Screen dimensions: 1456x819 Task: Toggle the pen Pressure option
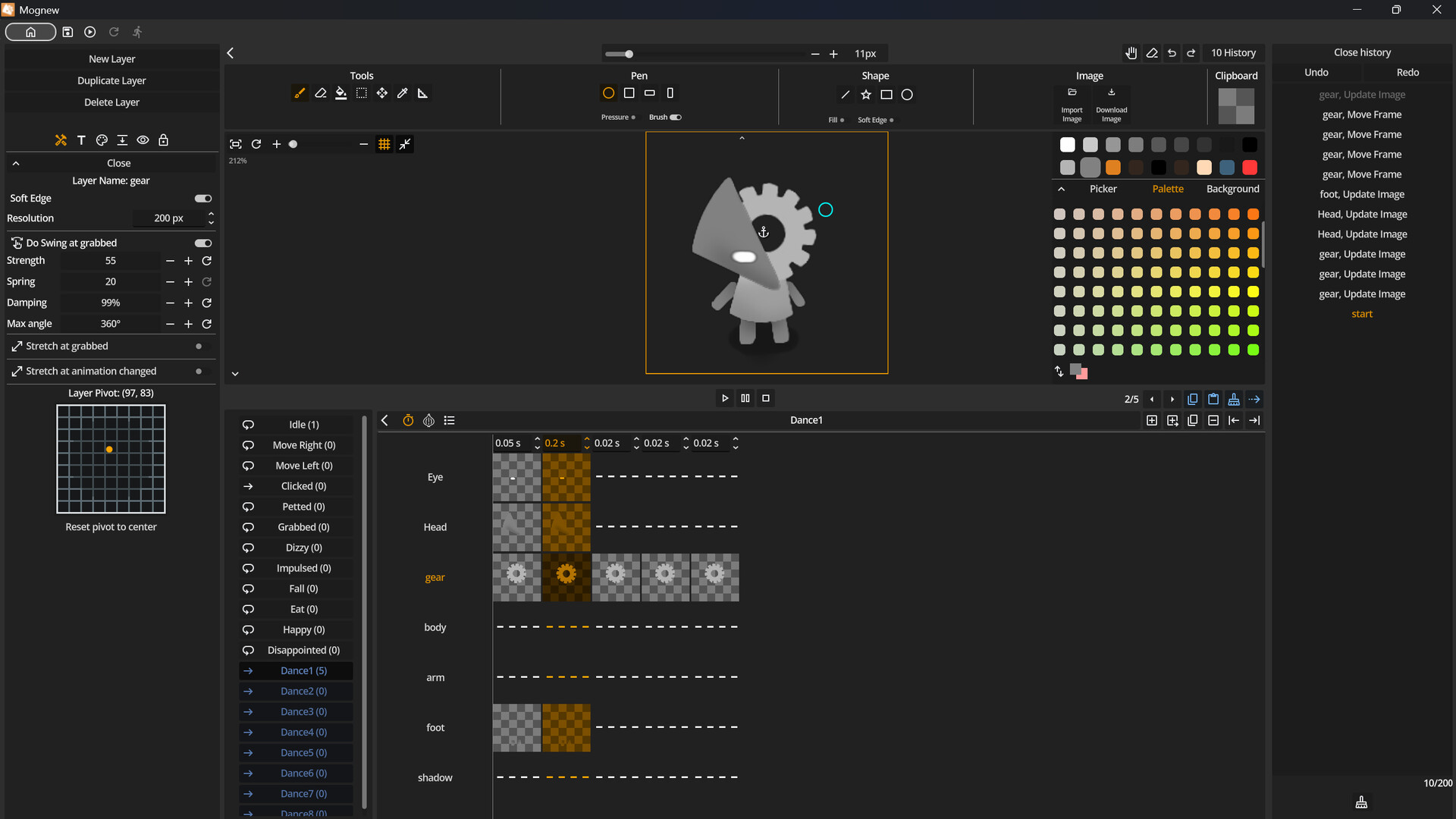point(633,118)
